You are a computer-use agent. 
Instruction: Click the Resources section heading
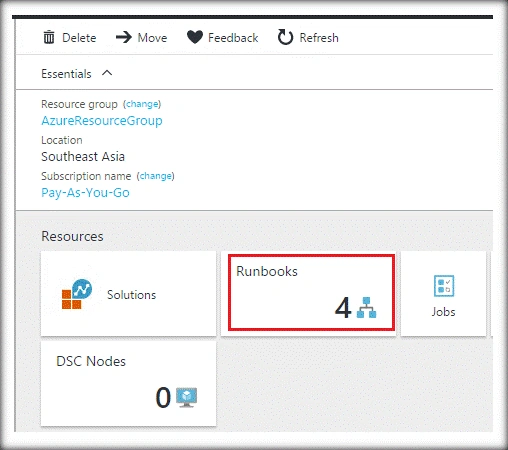[72, 236]
